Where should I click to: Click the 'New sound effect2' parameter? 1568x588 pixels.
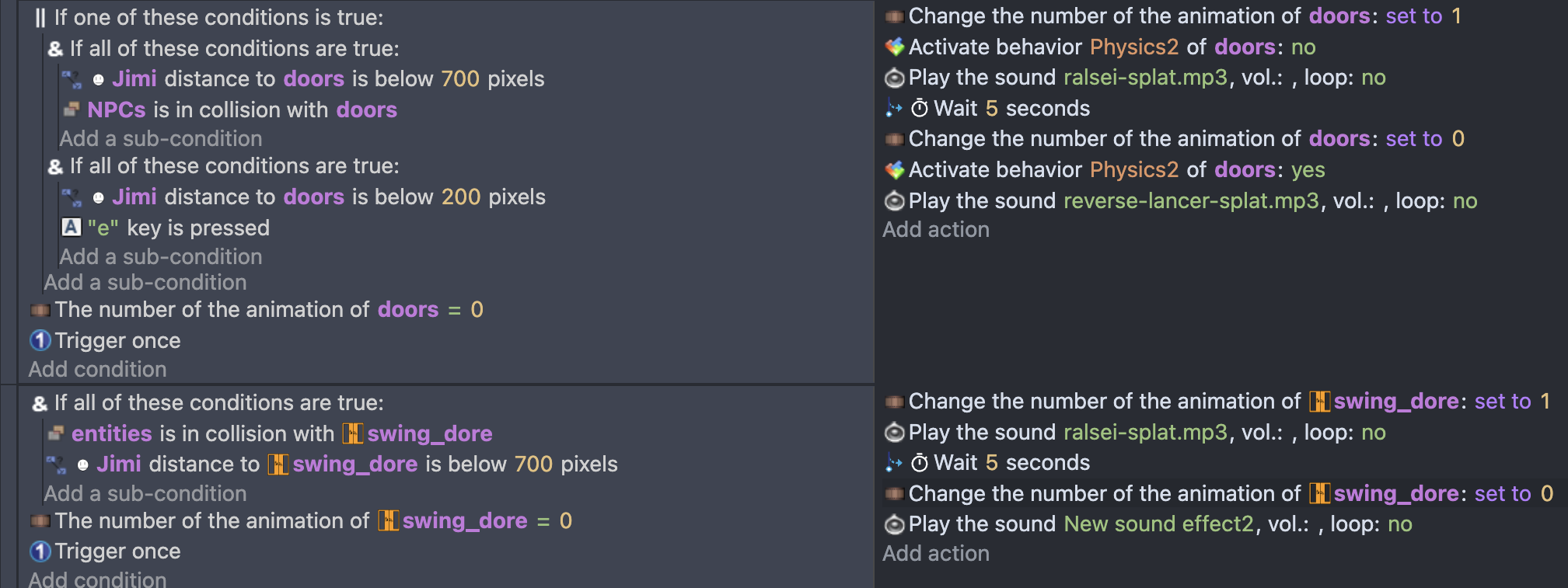pyautogui.click(x=1158, y=524)
